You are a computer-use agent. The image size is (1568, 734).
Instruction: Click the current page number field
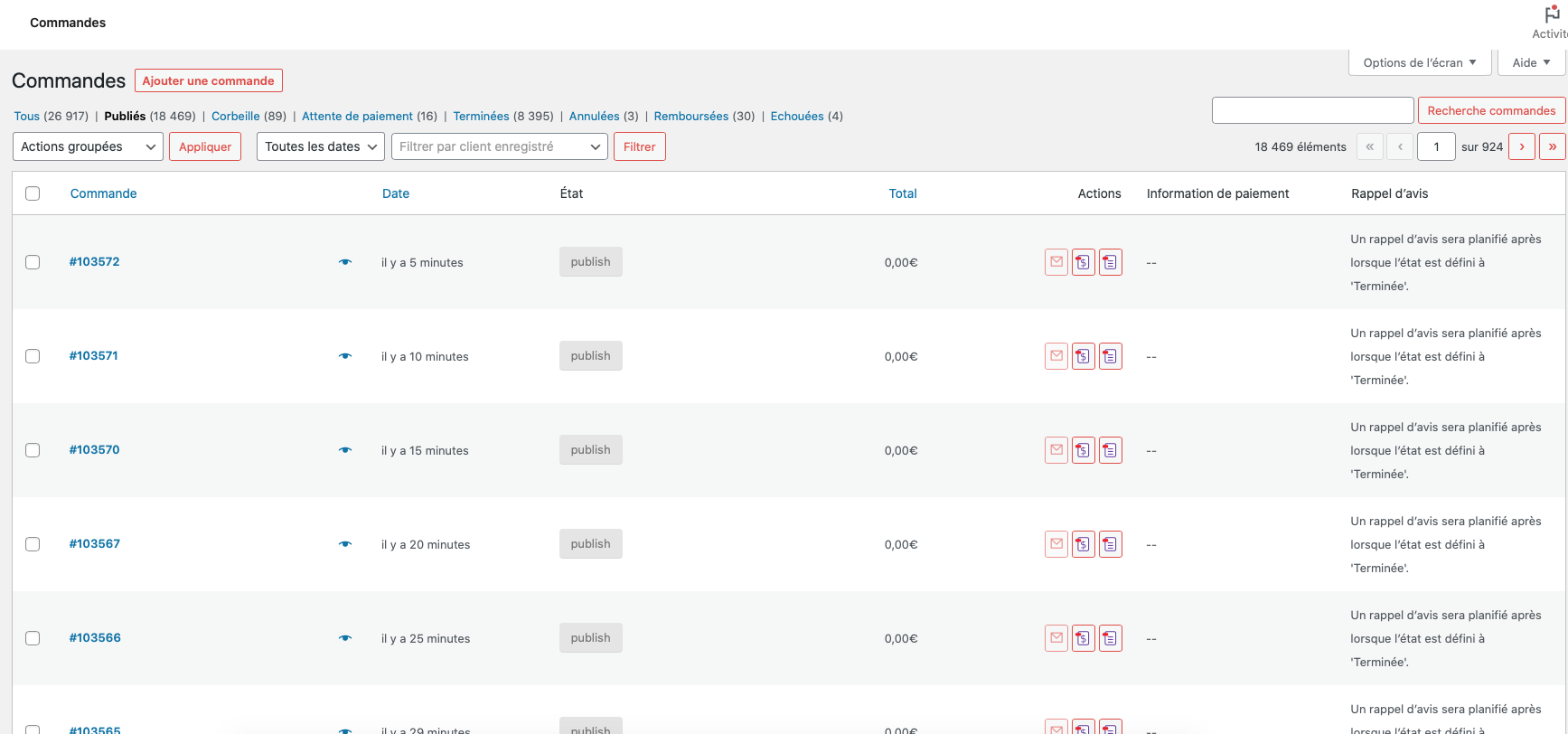pyautogui.click(x=1436, y=146)
